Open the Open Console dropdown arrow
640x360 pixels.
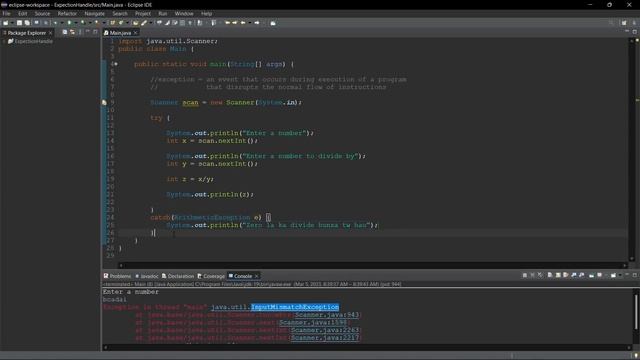(620, 276)
